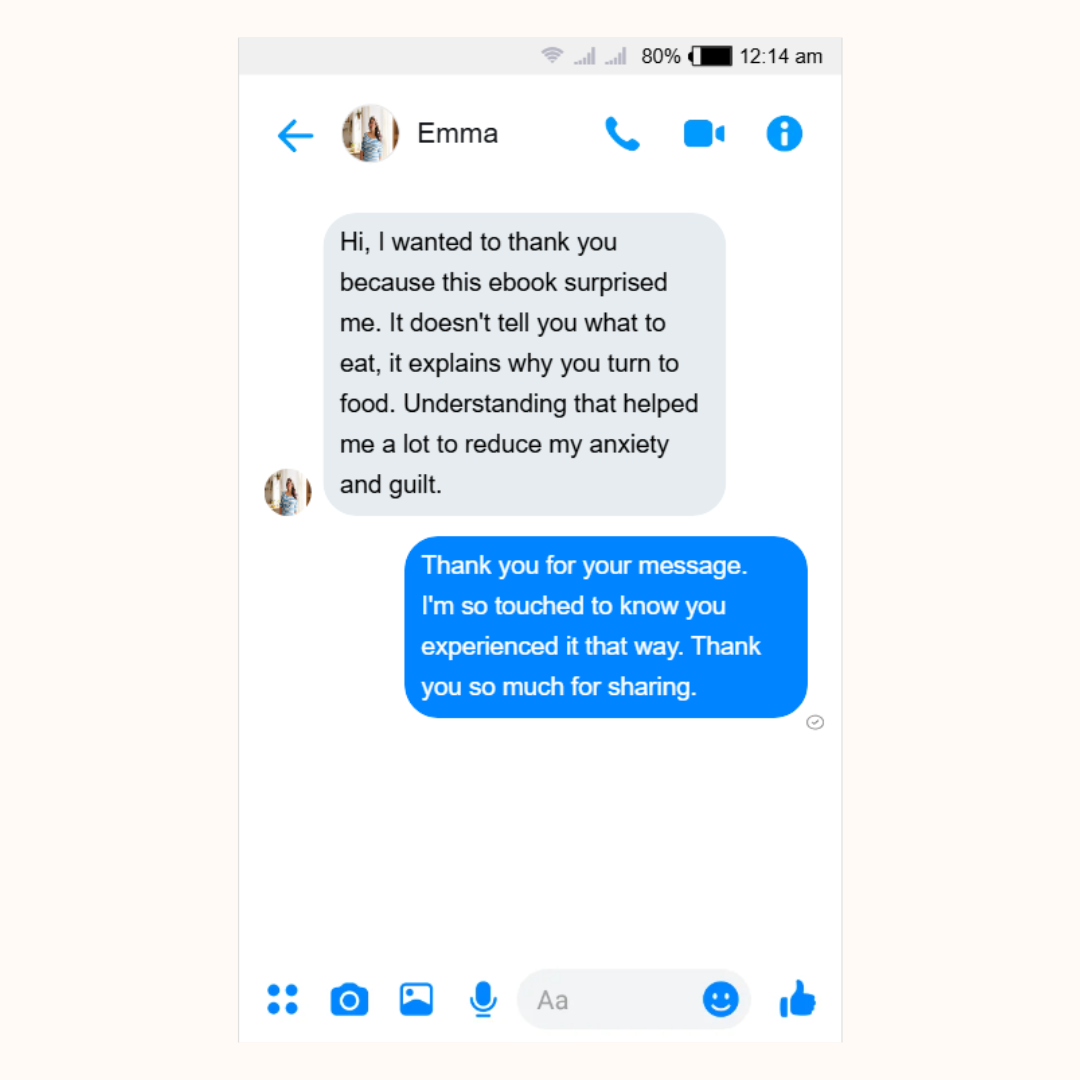
Task: Open the four-dot more apps menu
Action: click(282, 999)
